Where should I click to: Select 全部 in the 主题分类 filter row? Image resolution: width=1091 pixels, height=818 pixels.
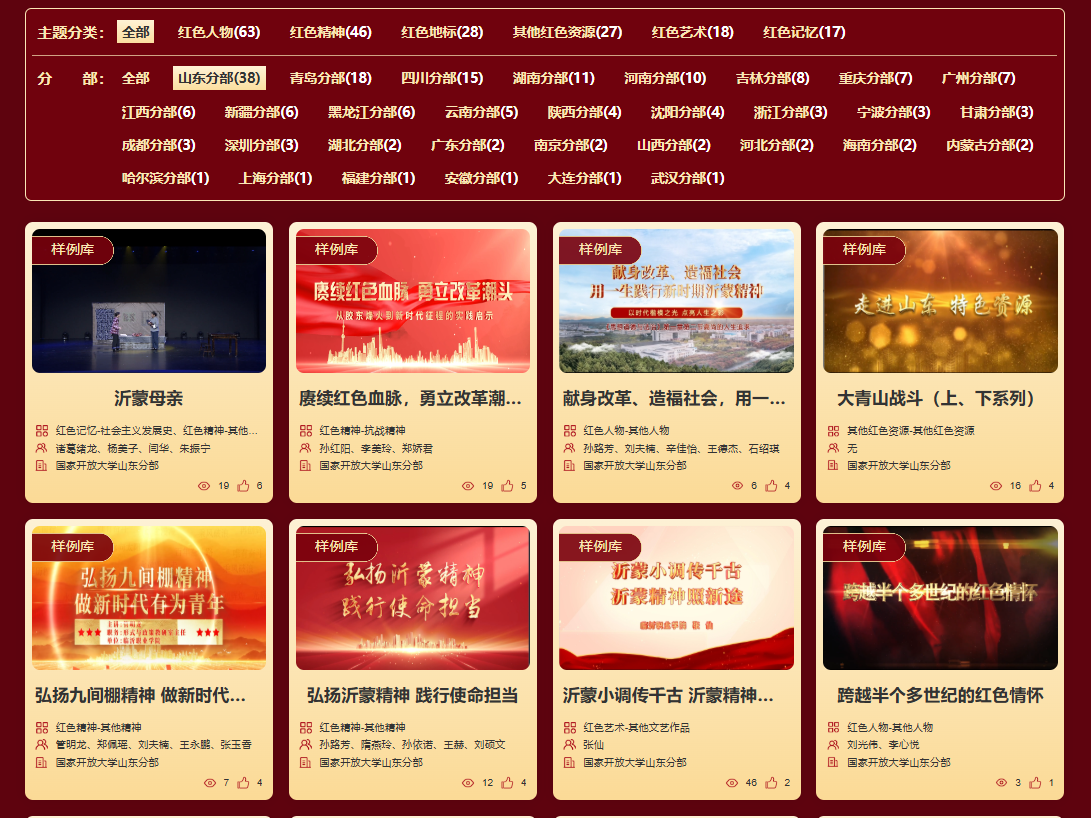135,32
